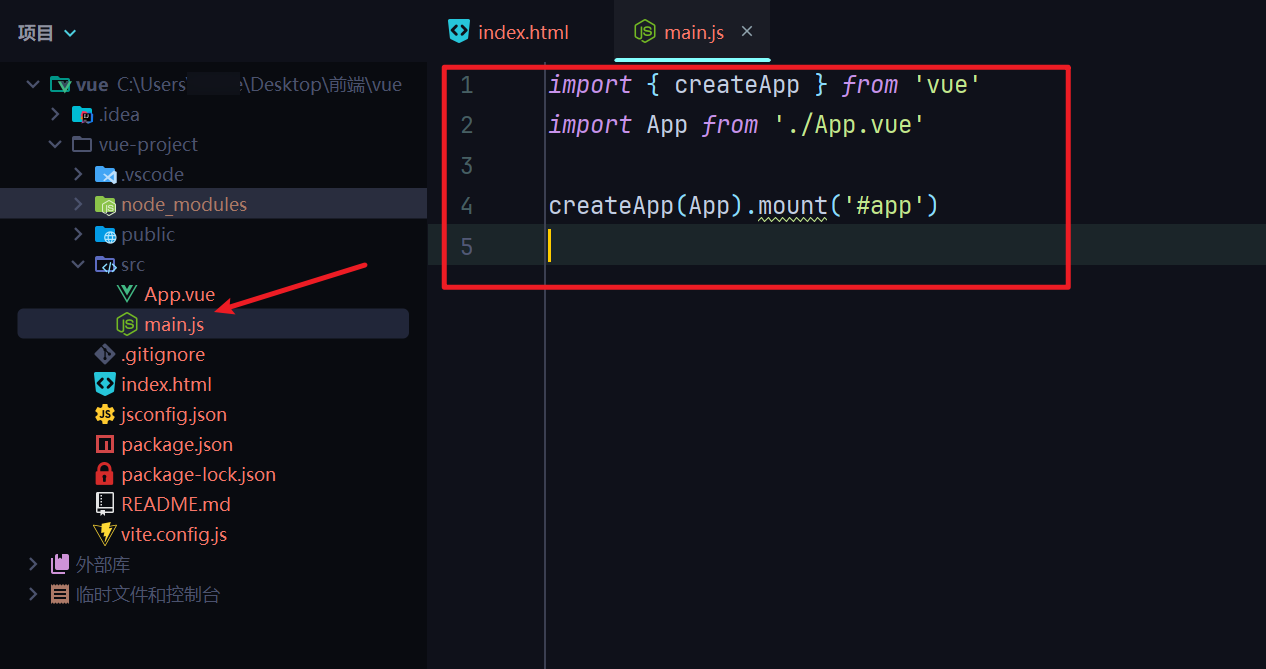The image size is (1266, 669).
Task: Expand the 外部库 node
Action: [33, 564]
